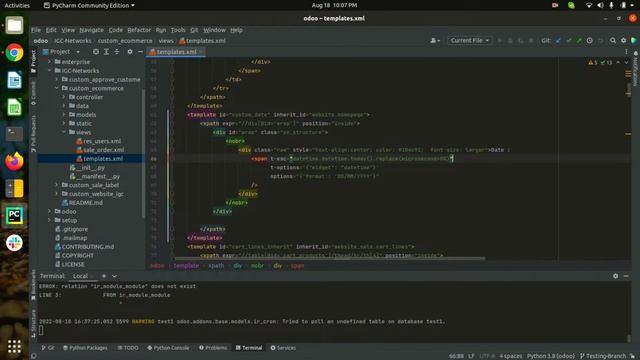The width and height of the screenshot is (640, 360).
Task: Open the warnings inspection indicator
Action: [x=600, y=62]
